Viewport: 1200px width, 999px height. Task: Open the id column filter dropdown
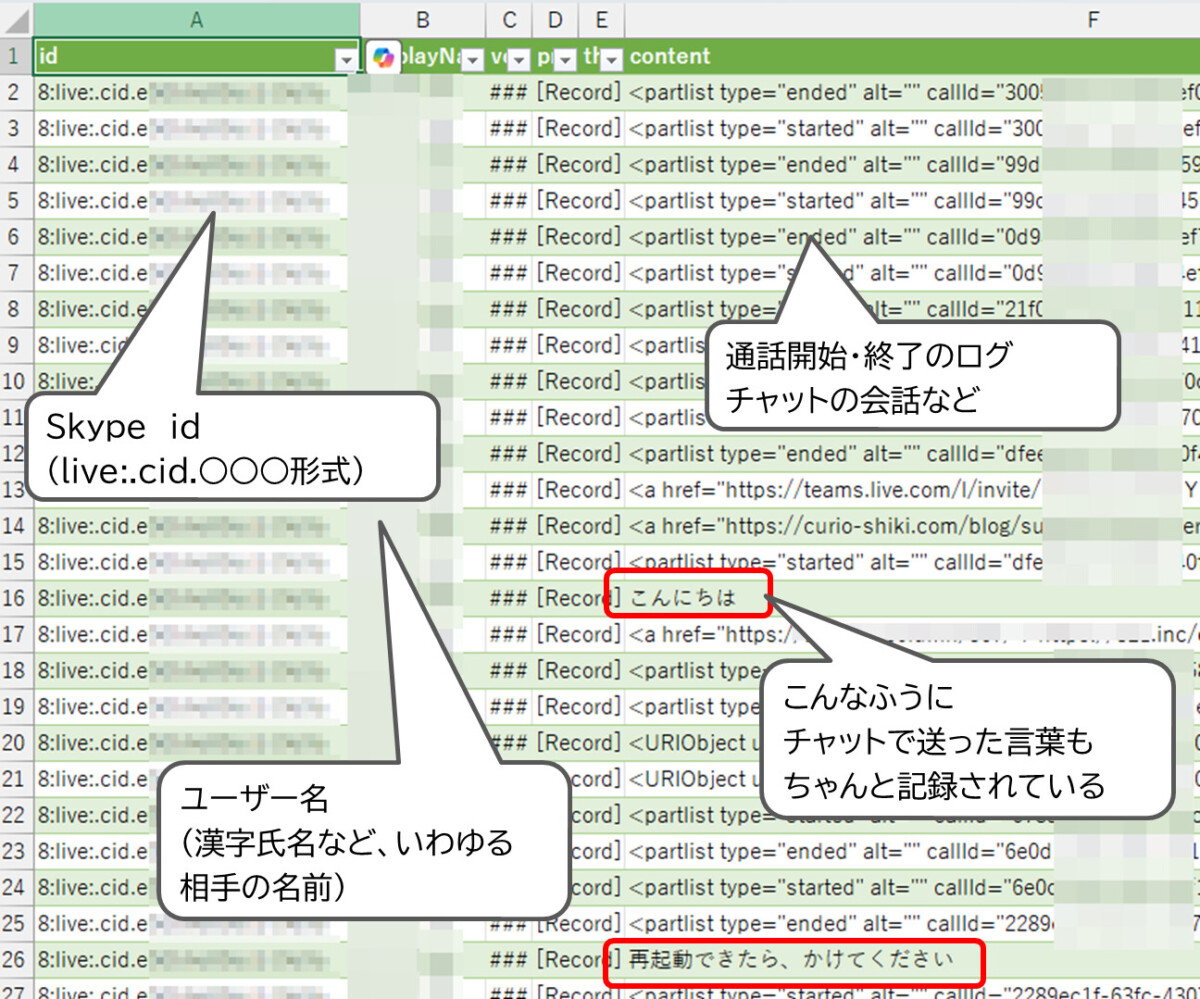346,59
